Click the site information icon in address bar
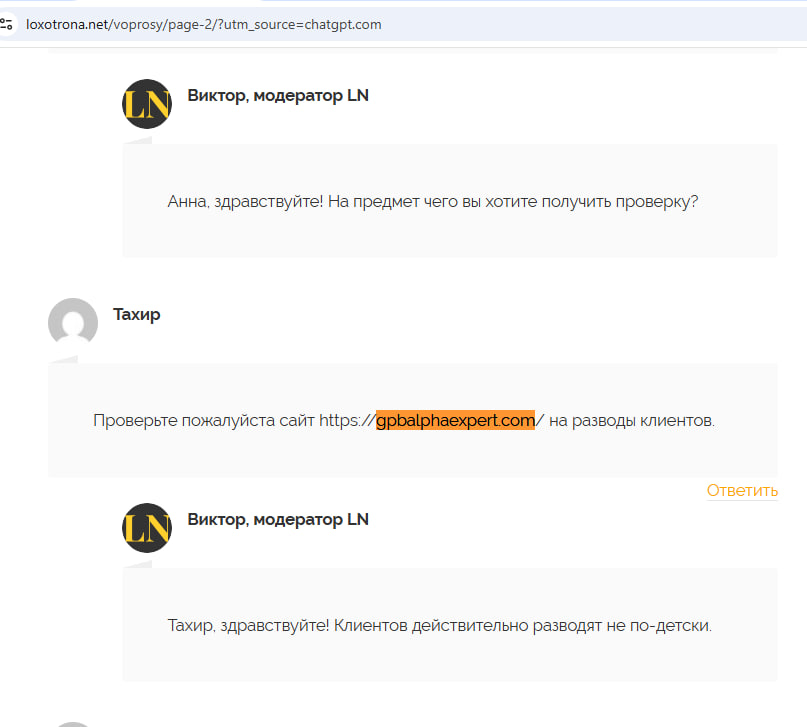Screen dimensions: 807x727 pyautogui.click(x=7, y=24)
